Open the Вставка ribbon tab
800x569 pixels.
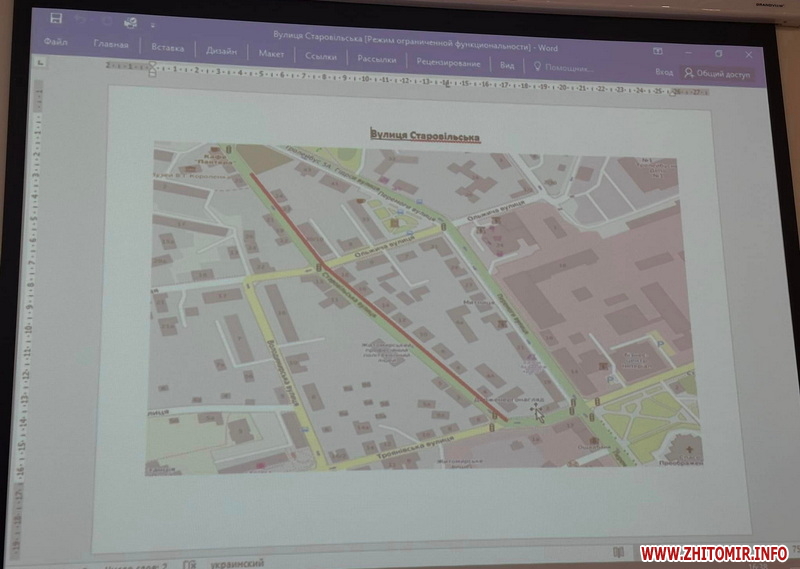tap(168, 47)
